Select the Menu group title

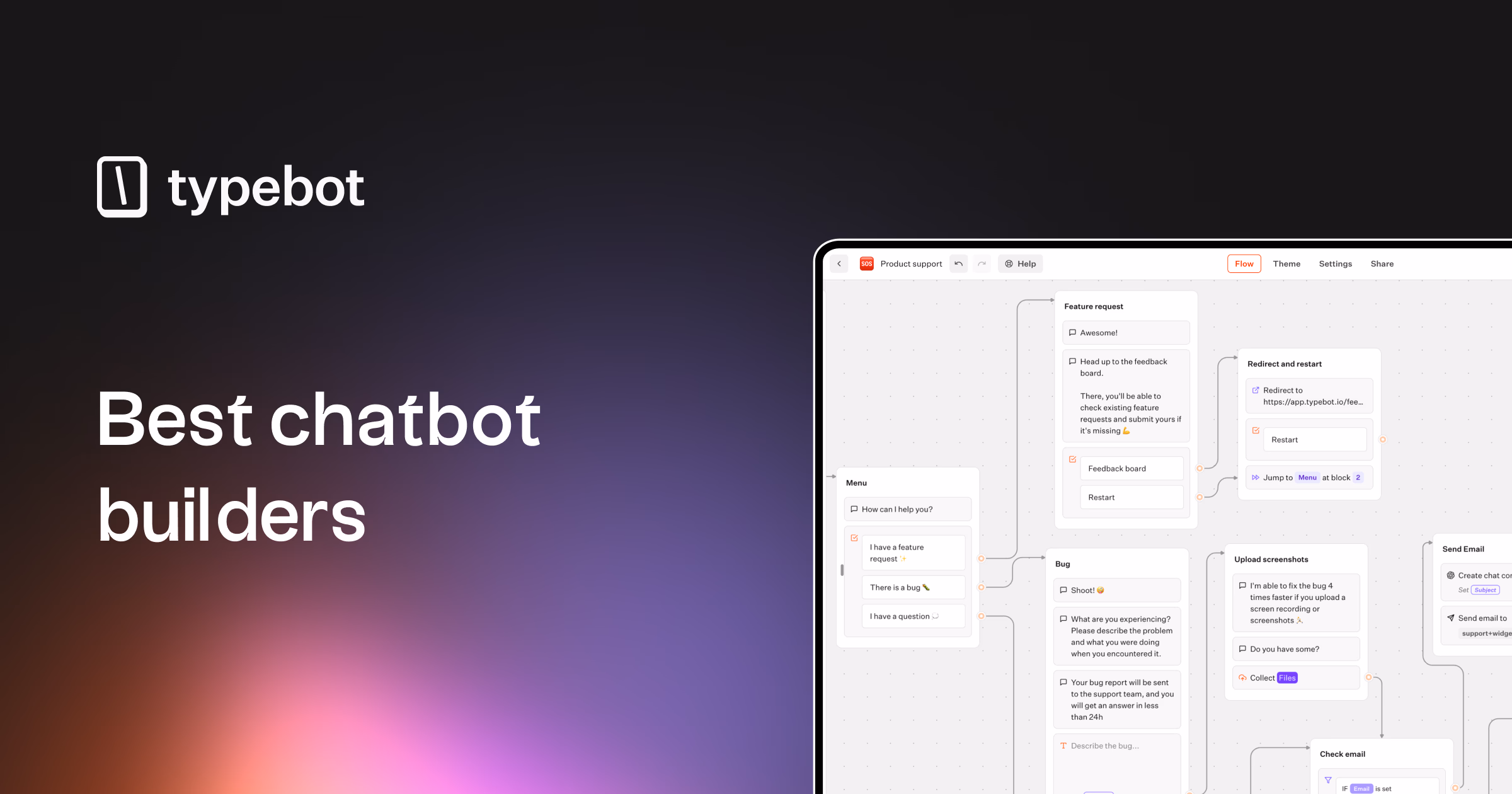coord(856,483)
